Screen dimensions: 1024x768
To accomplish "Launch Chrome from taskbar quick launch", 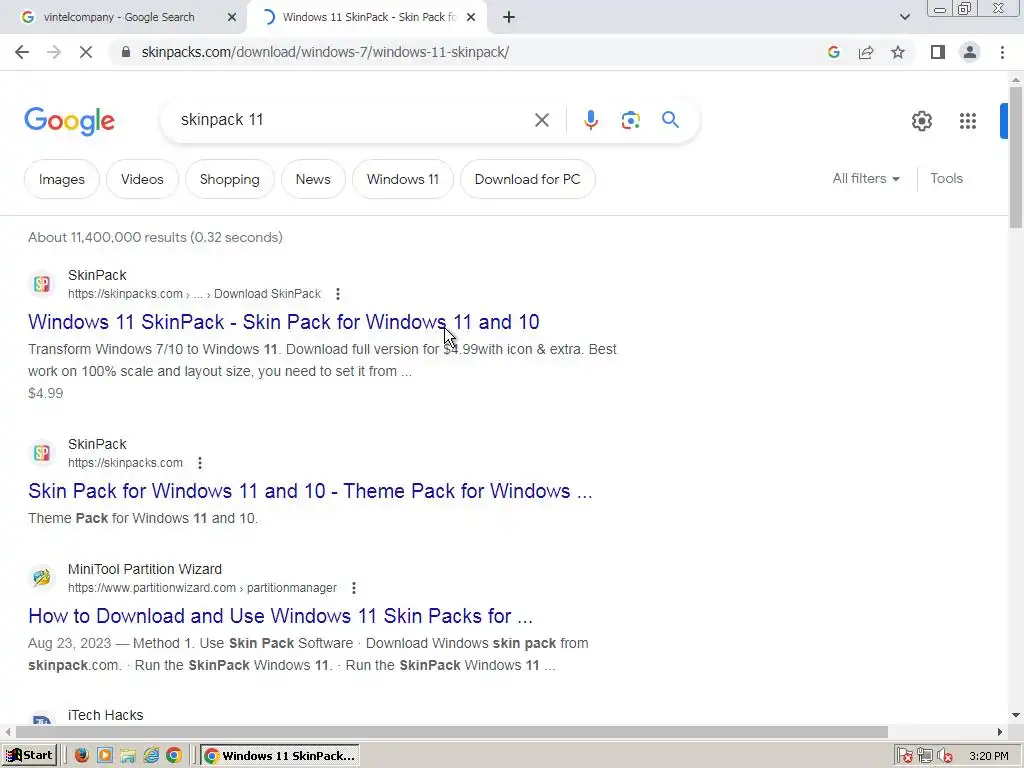I will pyautogui.click(x=174, y=756).
